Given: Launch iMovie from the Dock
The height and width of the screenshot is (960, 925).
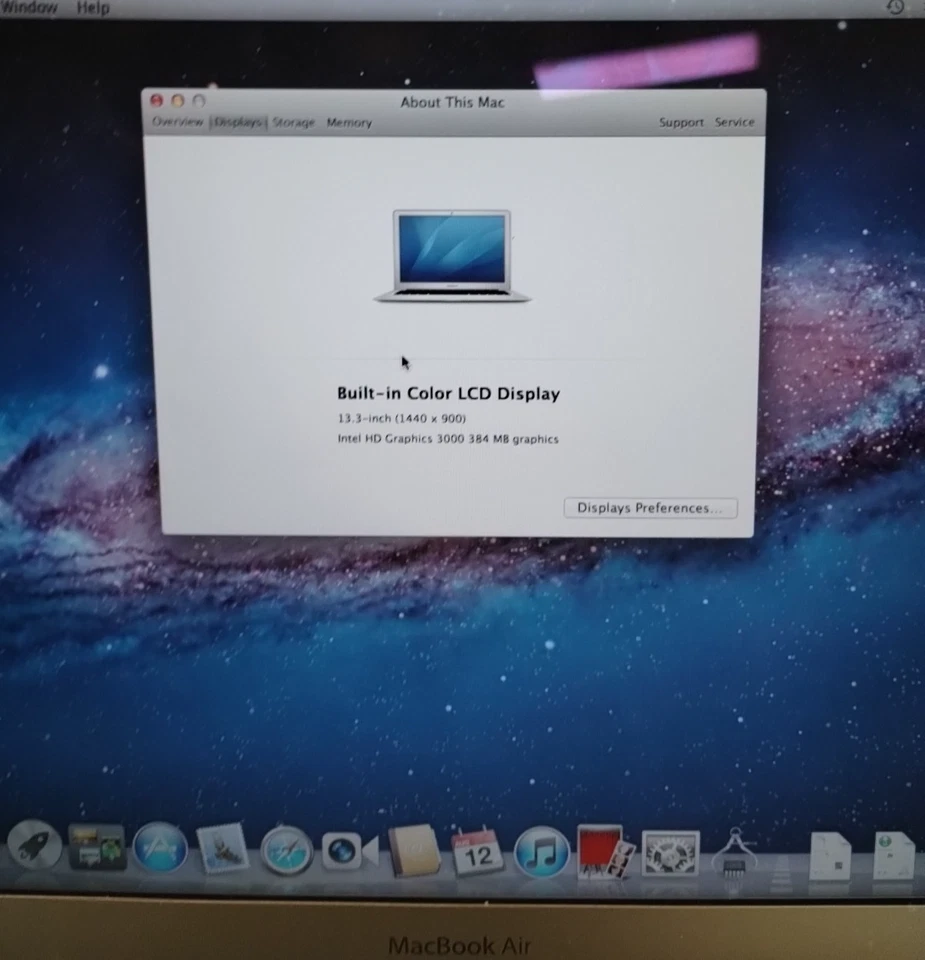Looking at the screenshot, I should [601, 853].
